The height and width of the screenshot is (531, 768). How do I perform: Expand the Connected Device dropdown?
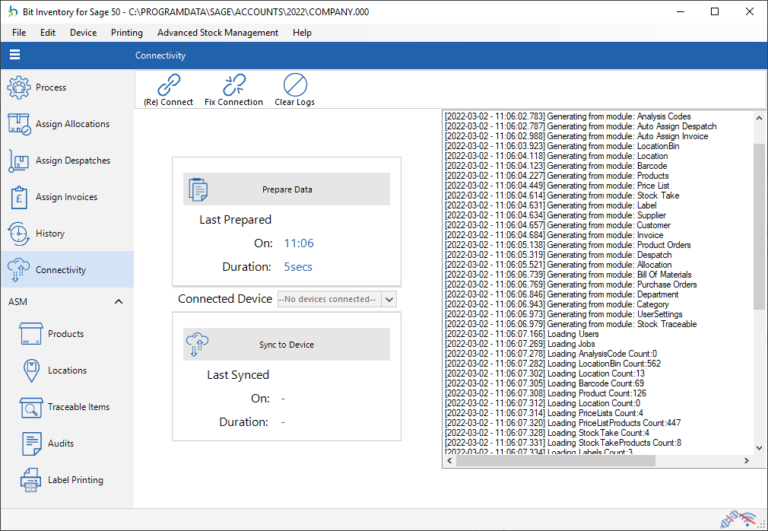pos(389,299)
